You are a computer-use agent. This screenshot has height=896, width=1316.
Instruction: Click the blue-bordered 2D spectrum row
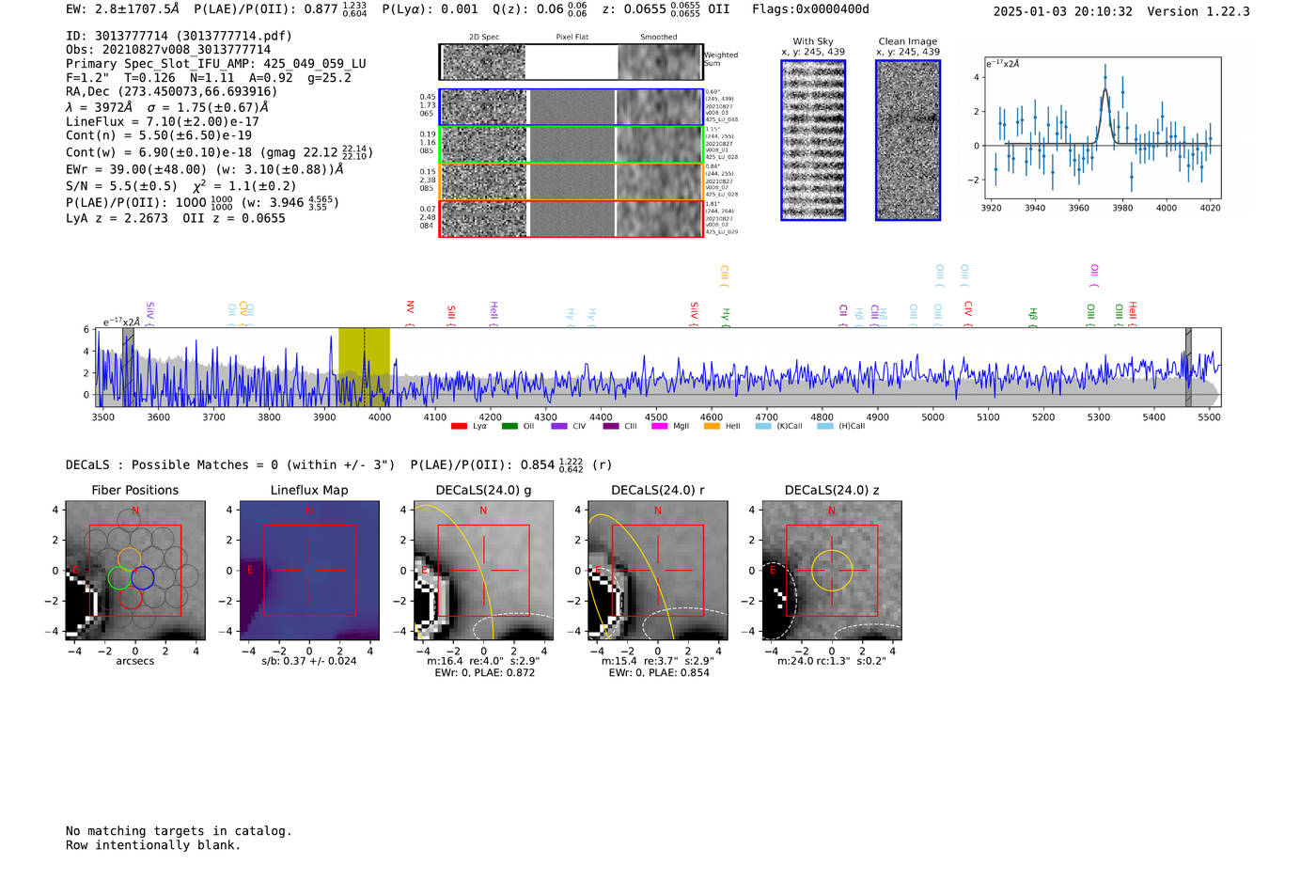click(x=572, y=107)
